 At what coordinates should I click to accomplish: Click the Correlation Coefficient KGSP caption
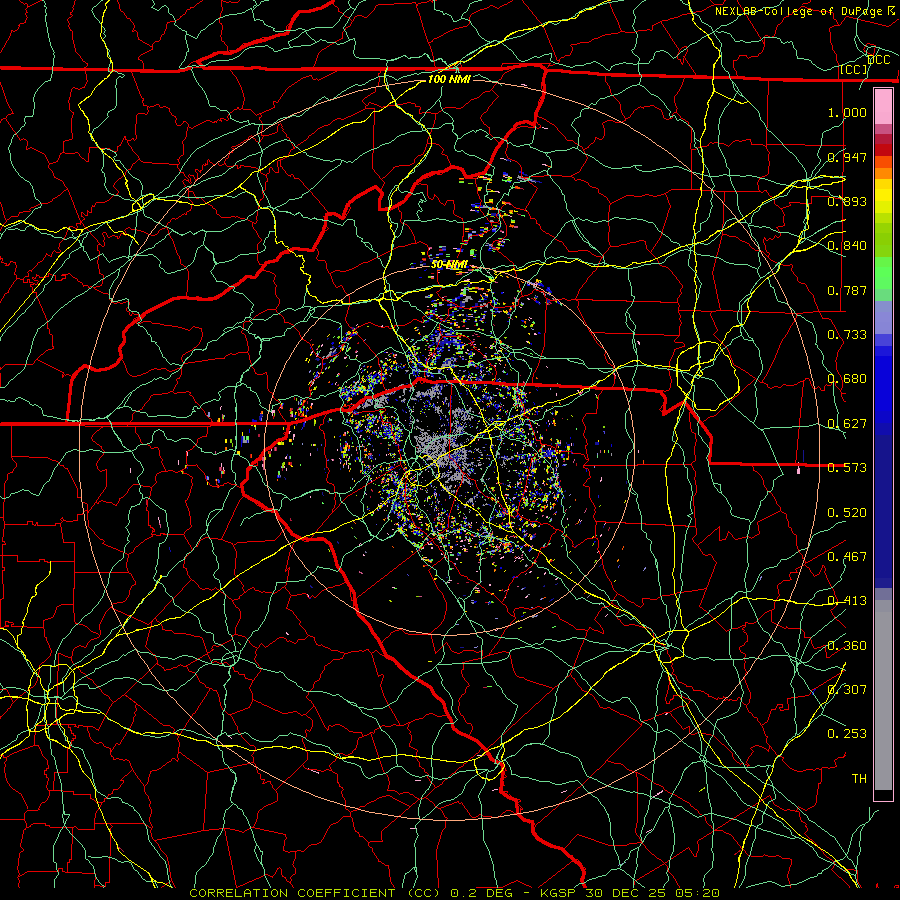(x=455, y=893)
